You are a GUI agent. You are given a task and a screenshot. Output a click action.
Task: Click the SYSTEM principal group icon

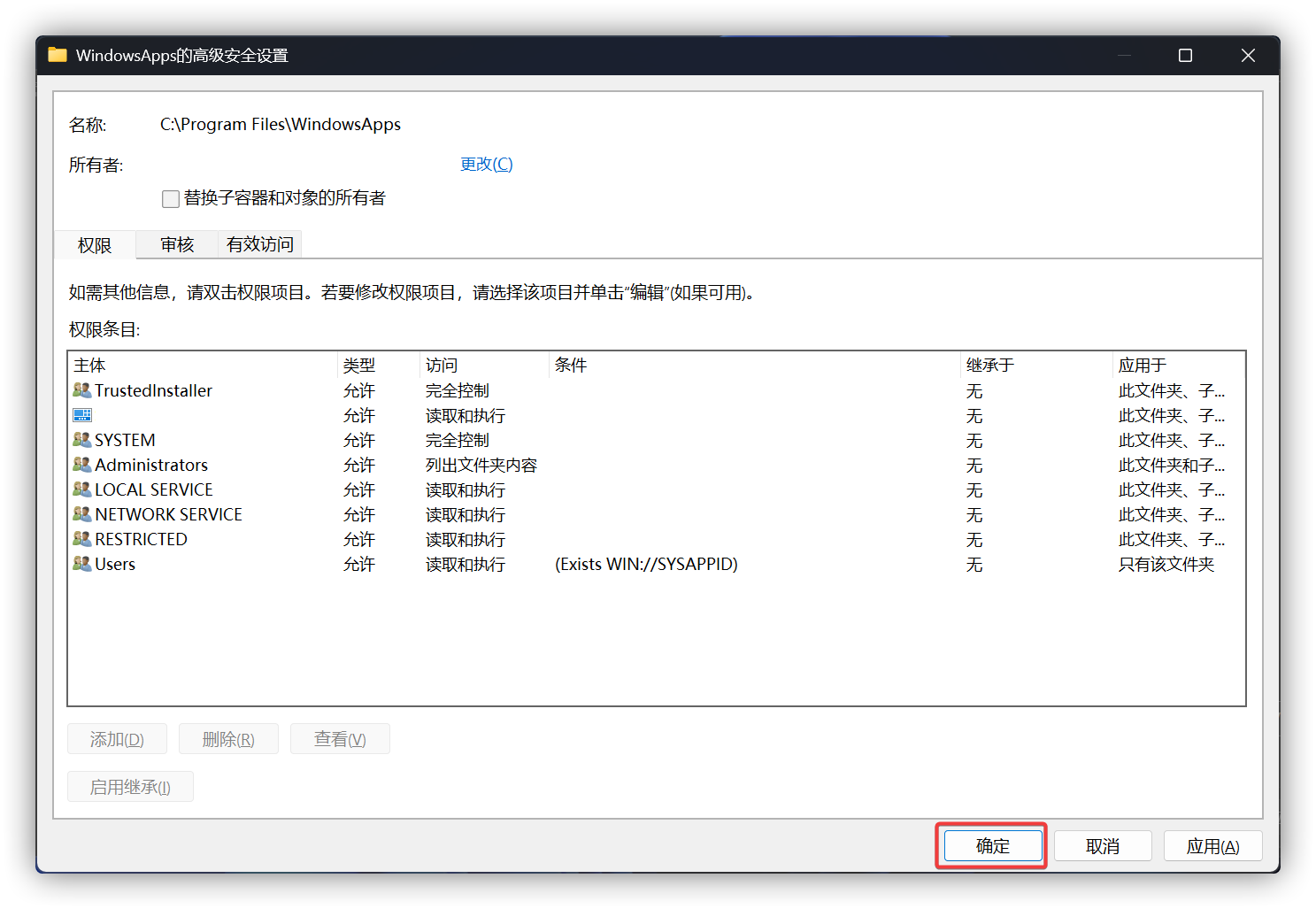[82, 440]
